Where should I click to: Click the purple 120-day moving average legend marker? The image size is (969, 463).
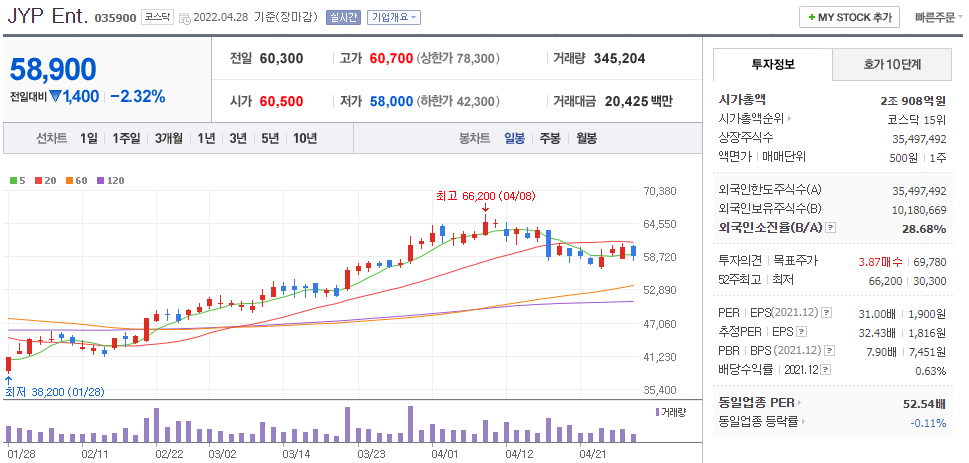point(101,181)
